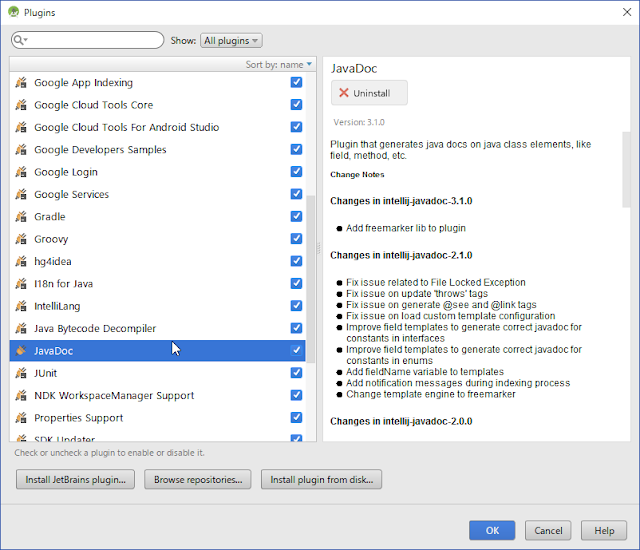640x550 pixels.
Task: Click the Gradle plugin icon
Action: point(21,217)
